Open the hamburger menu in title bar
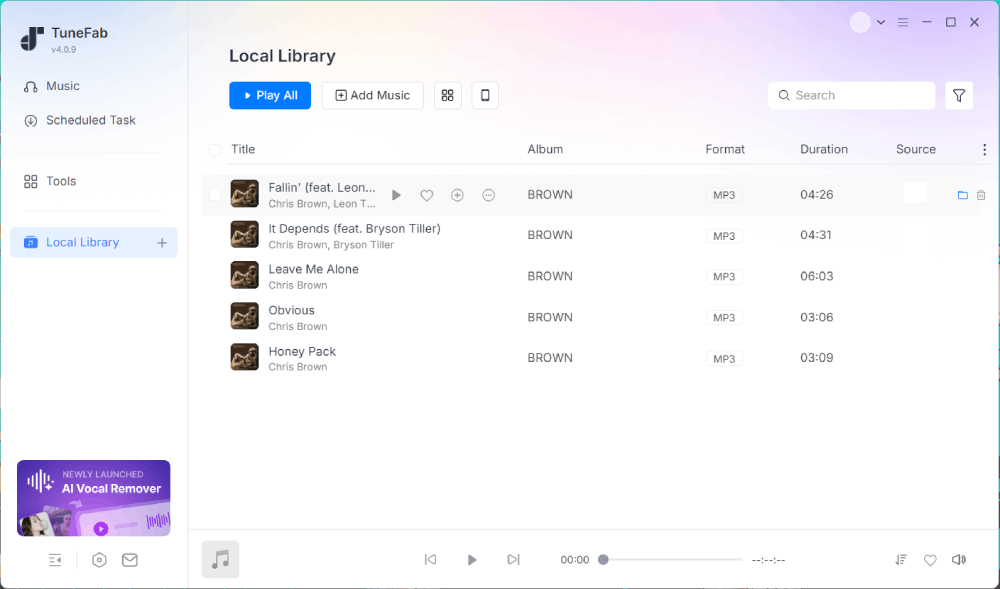1000x589 pixels. 902,22
